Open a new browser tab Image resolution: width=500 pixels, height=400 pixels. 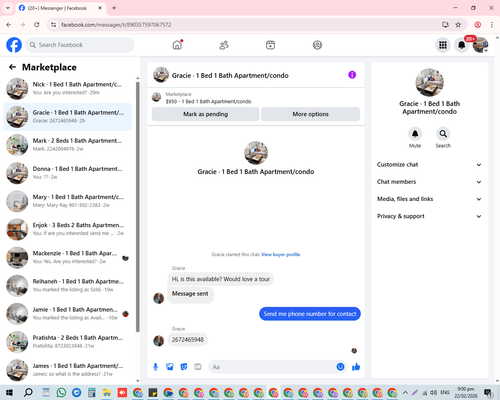pos(114,8)
